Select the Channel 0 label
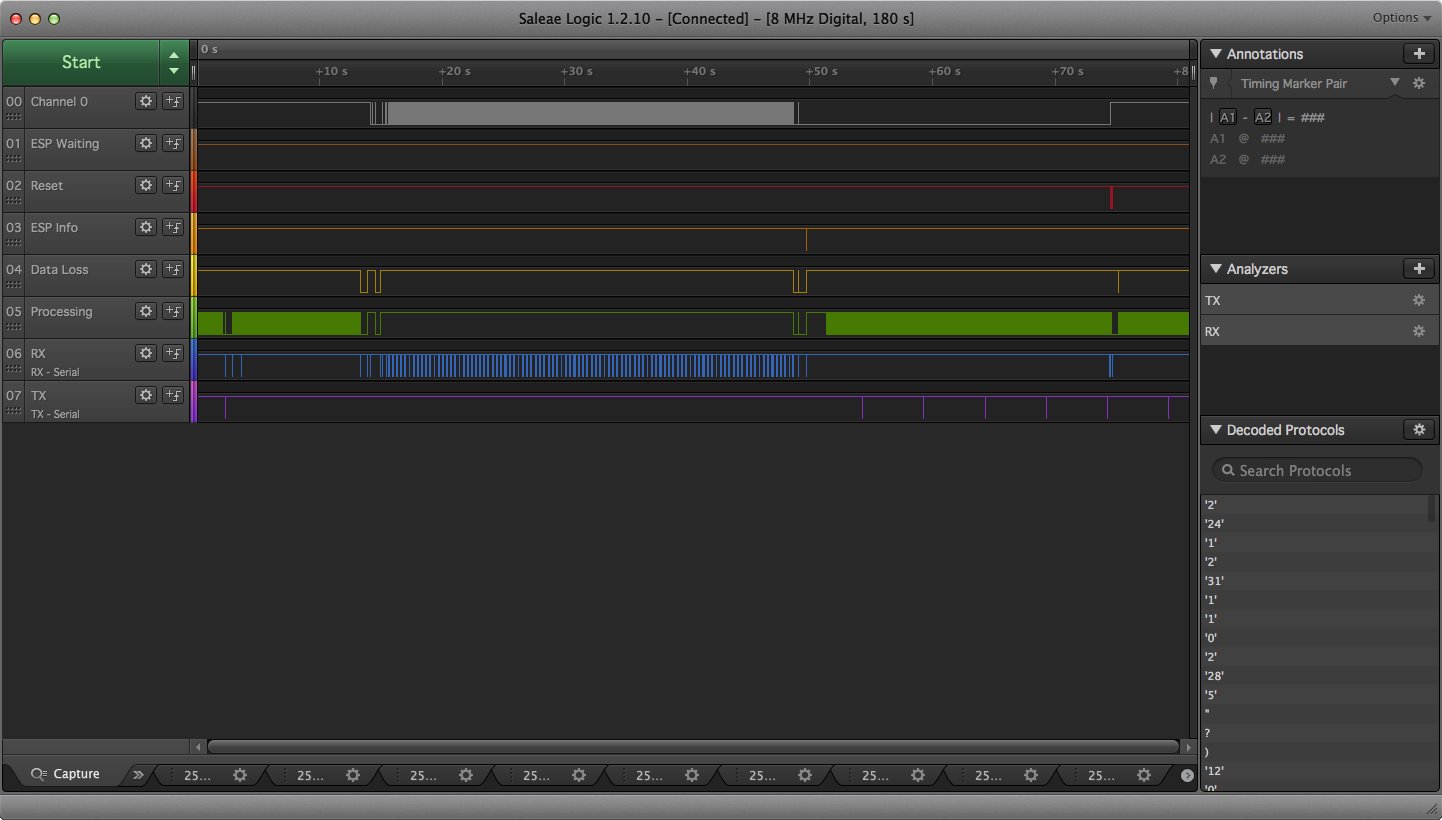Screen dimensions: 1442x820 [59, 101]
